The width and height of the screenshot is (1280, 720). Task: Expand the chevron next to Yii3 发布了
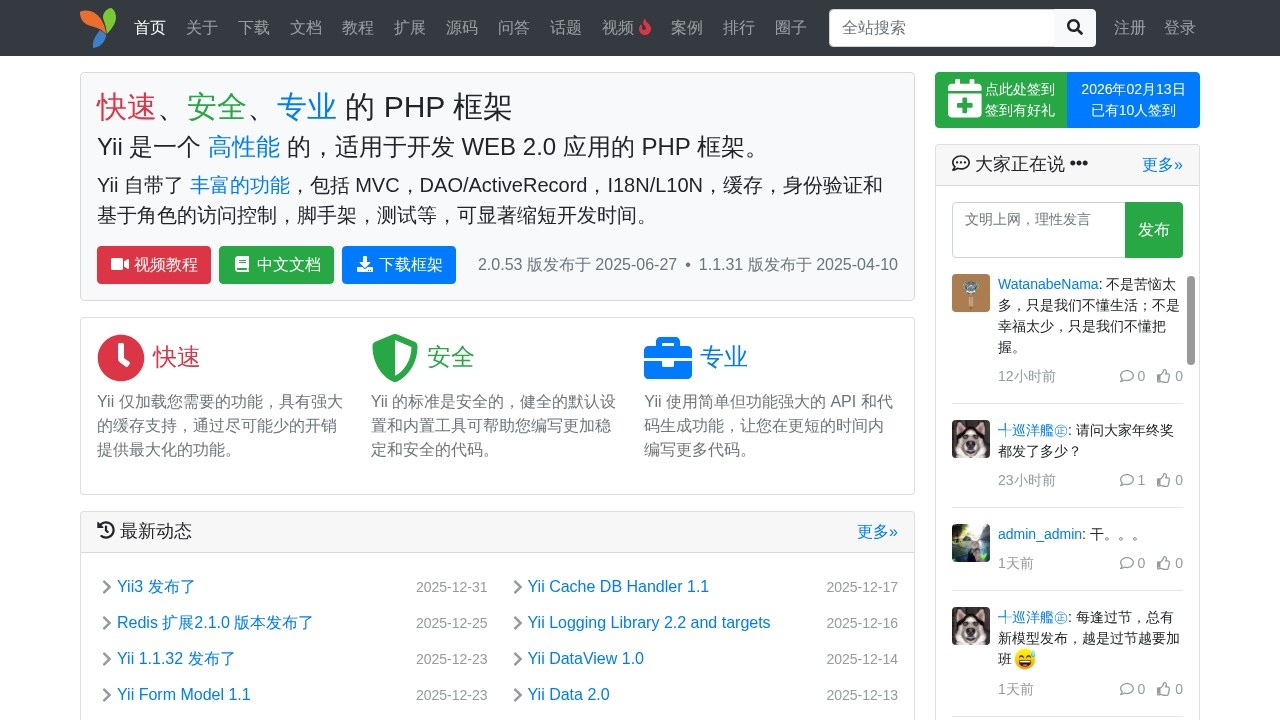tap(106, 587)
